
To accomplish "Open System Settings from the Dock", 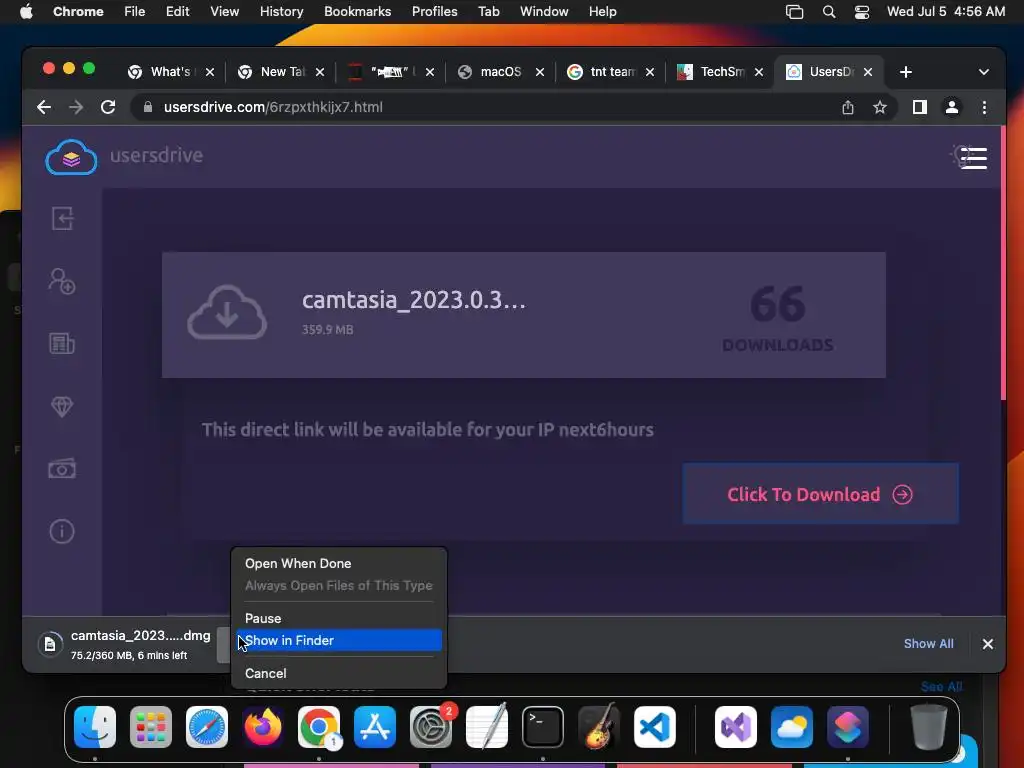I will point(430,726).
